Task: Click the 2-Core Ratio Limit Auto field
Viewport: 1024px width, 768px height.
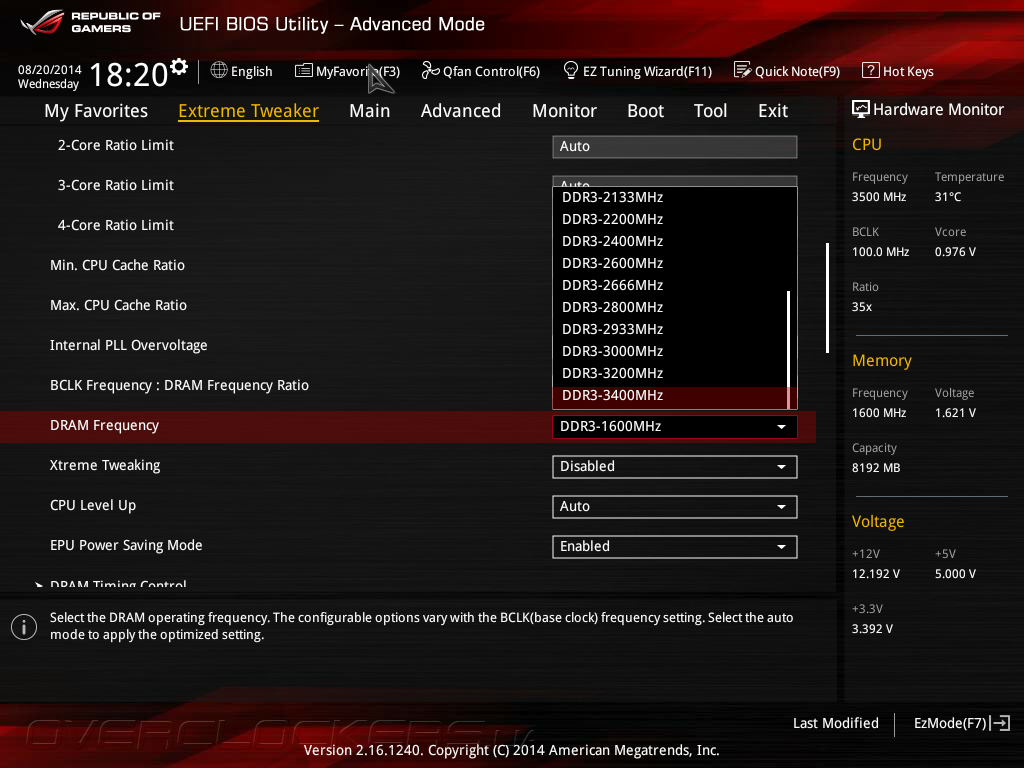Action: point(675,146)
